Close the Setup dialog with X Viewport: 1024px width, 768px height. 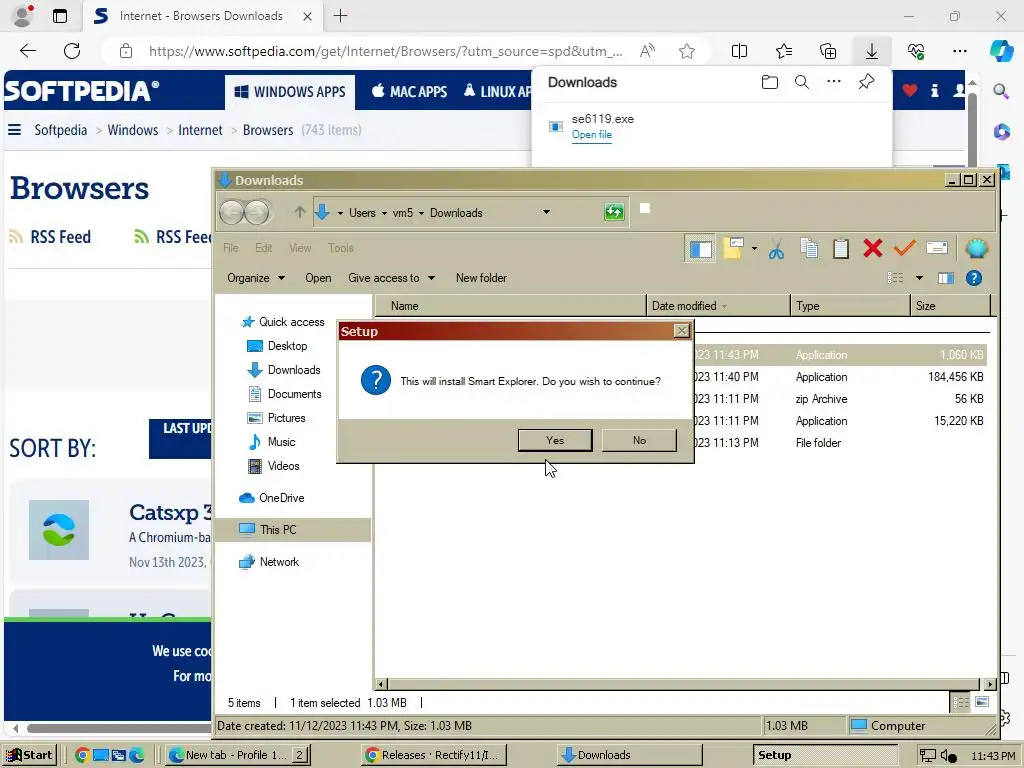(681, 331)
